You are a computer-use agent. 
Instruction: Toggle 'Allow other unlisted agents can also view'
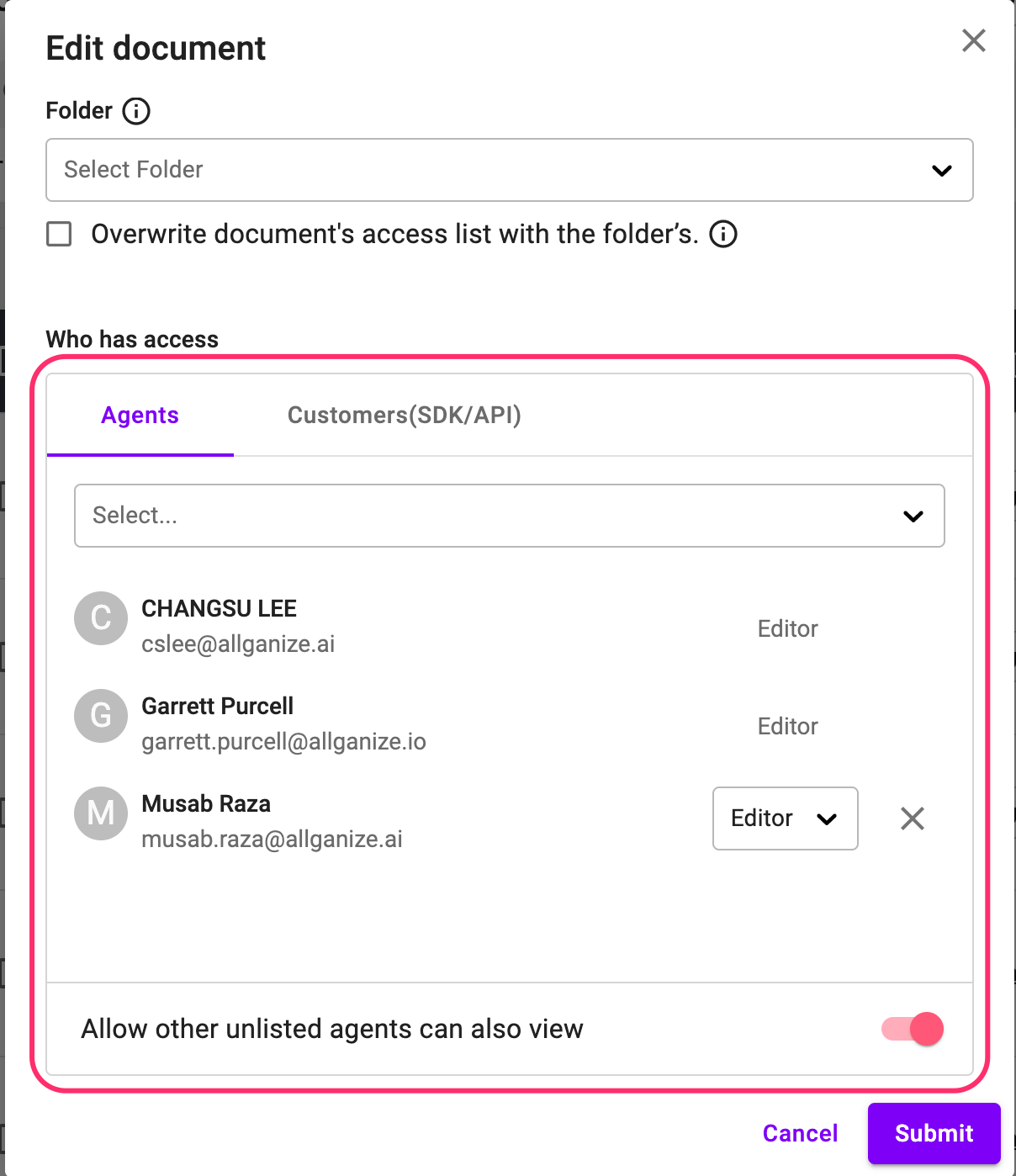908,1028
